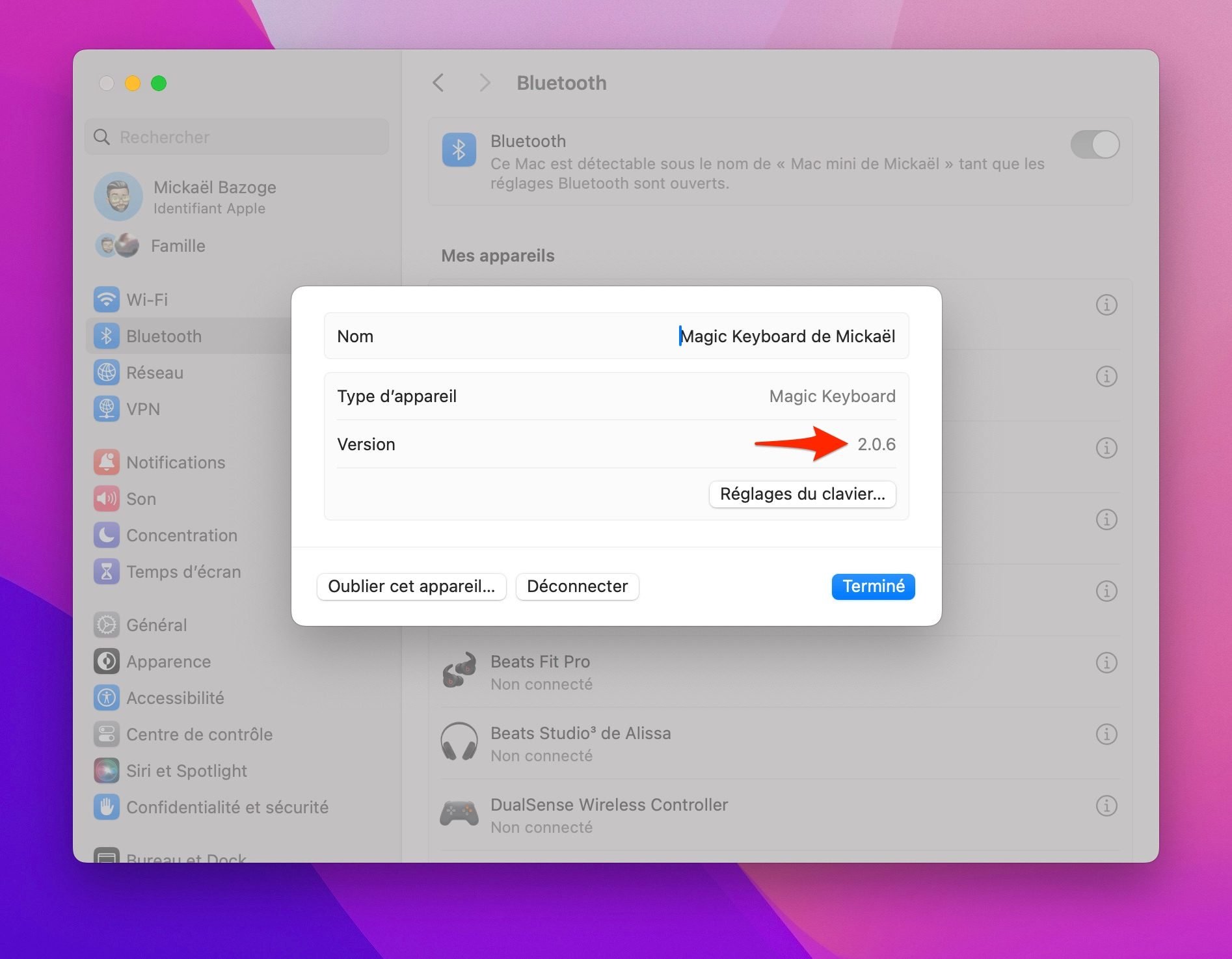Click the Terminé button
This screenshot has width=1232, height=959.
[874, 586]
